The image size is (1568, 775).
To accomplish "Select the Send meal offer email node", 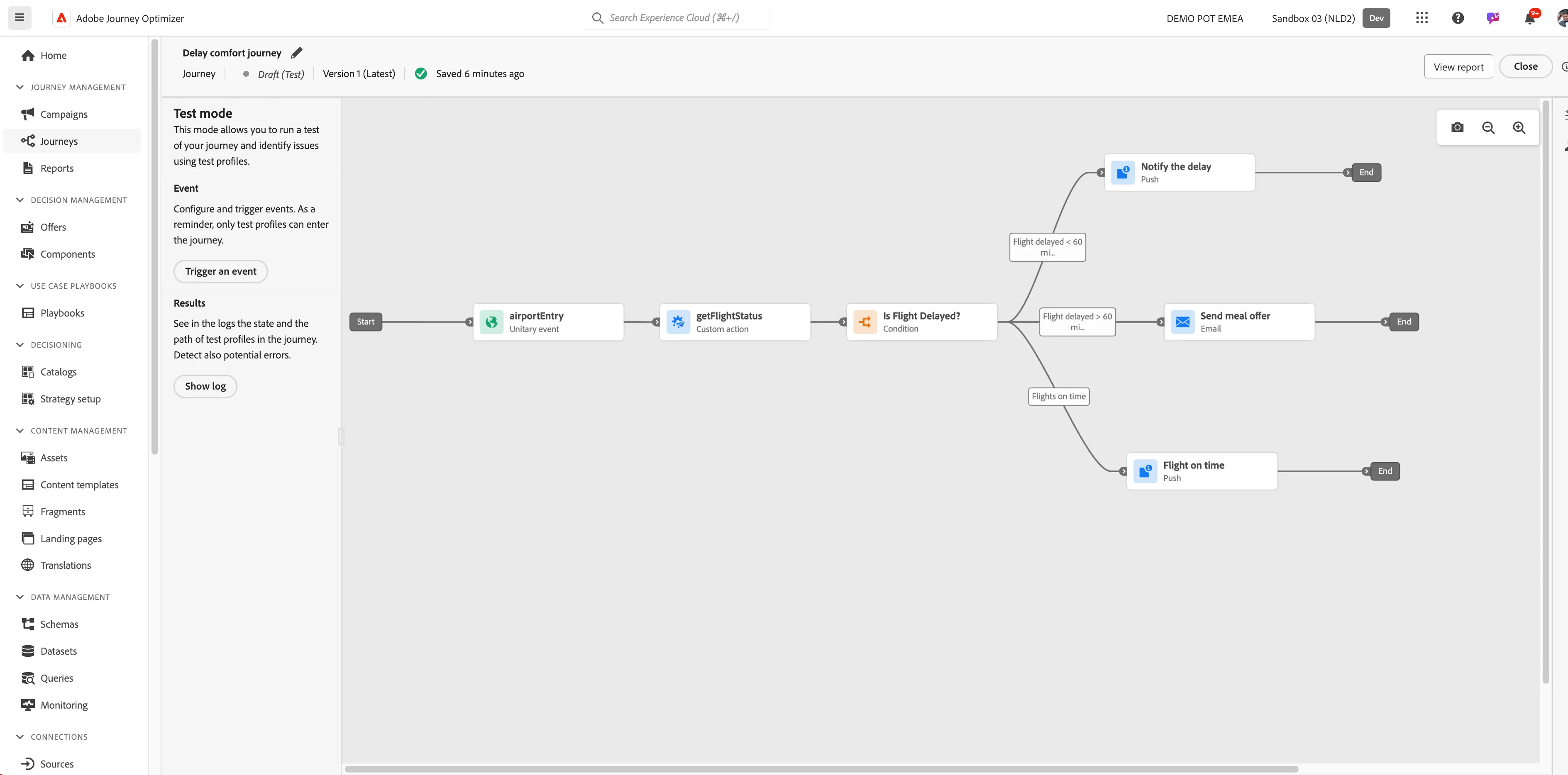I will [x=1239, y=322].
